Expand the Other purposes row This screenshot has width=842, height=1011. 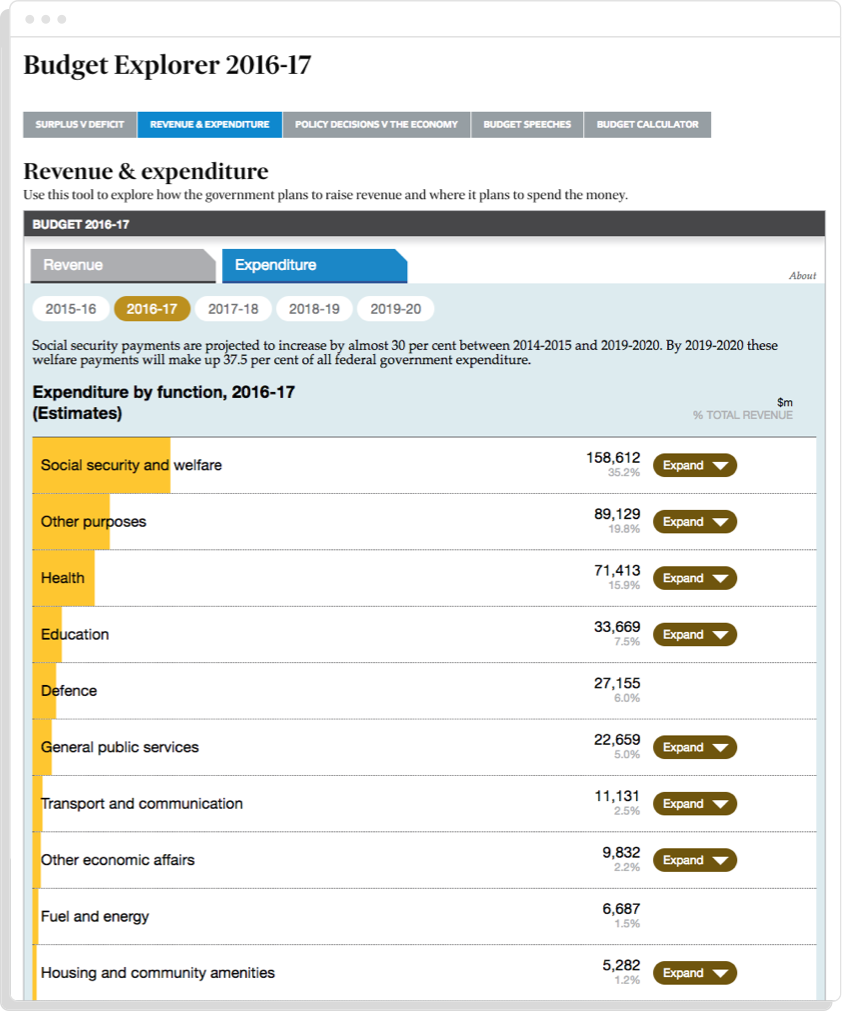[694, 522]
